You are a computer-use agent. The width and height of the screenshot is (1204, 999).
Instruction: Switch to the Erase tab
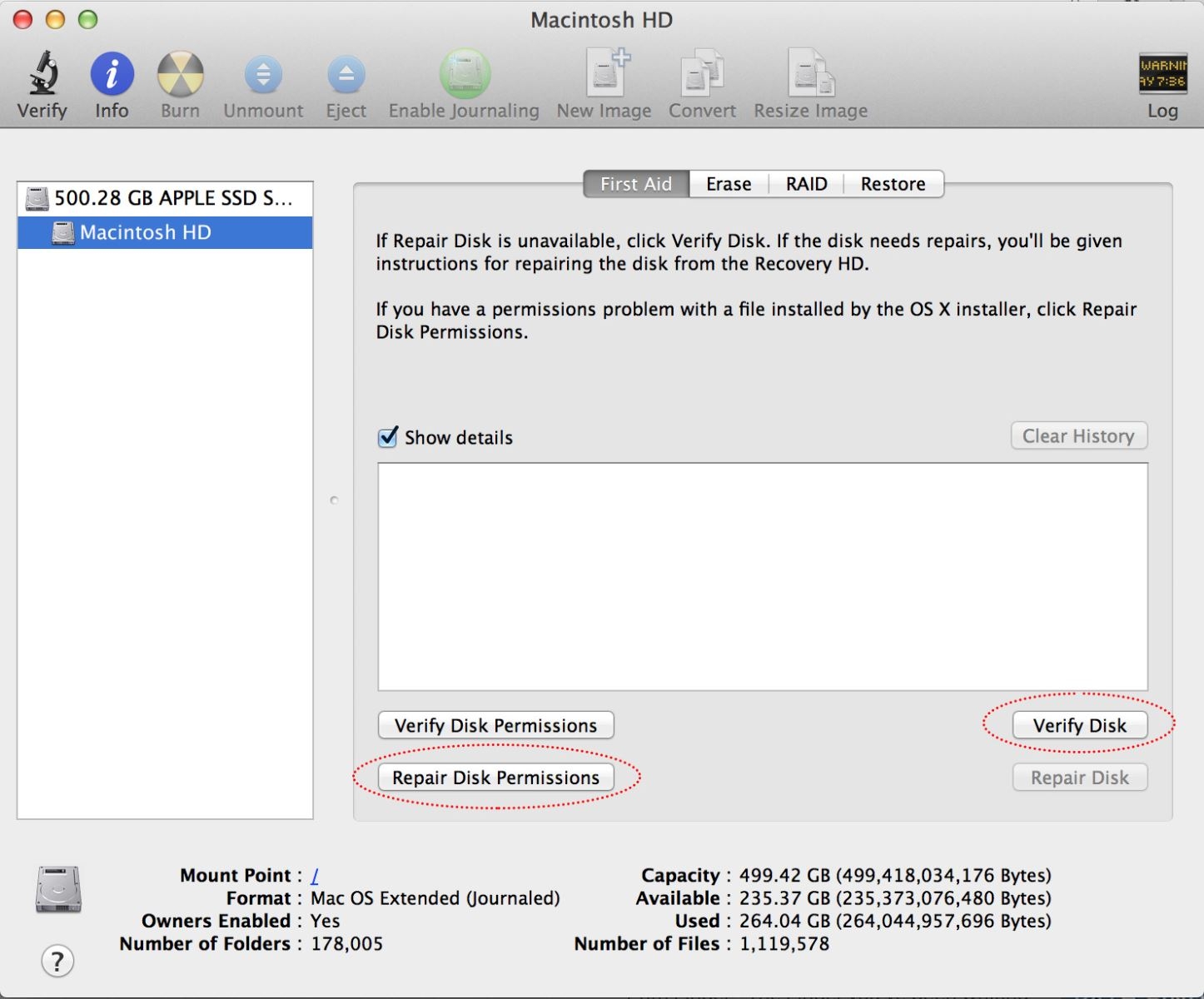(728, 184)
